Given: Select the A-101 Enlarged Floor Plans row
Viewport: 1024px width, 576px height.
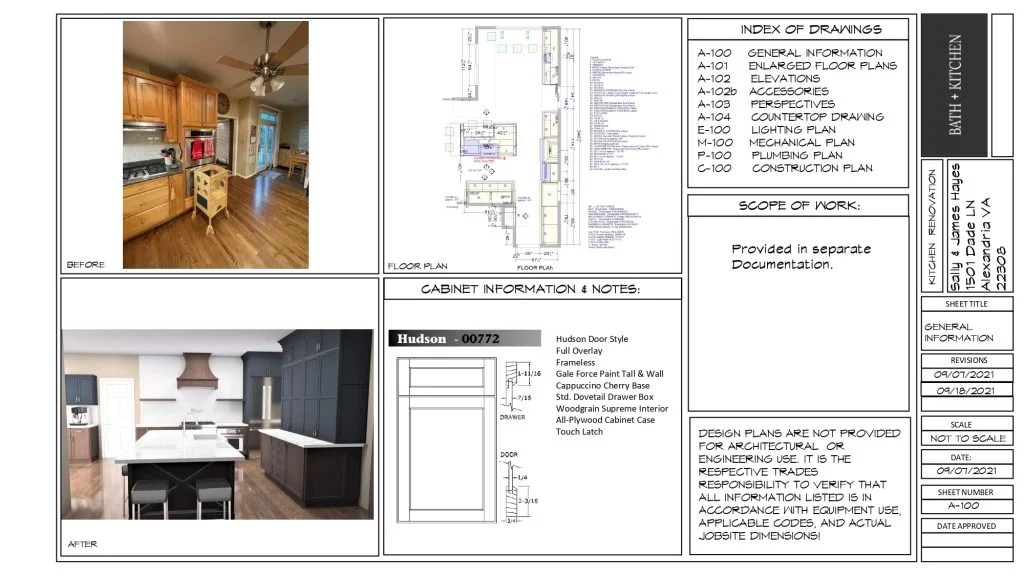Looking at the screenshot, I should pos(797,66).
